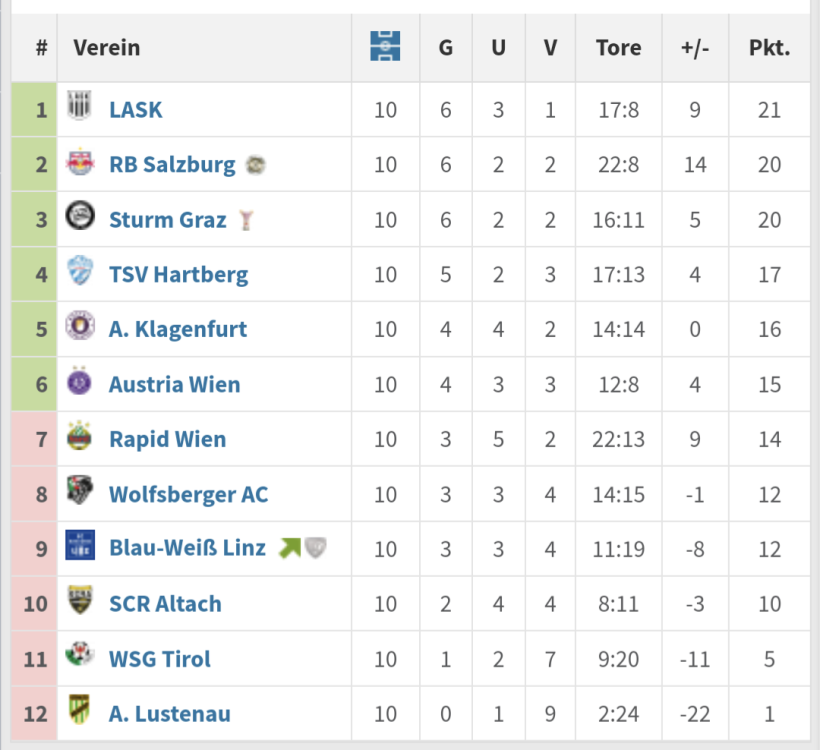Click the Sturm Graz club crest
Image resolution: width=820 pixels, height=750 pixels.
click(79, 217)
